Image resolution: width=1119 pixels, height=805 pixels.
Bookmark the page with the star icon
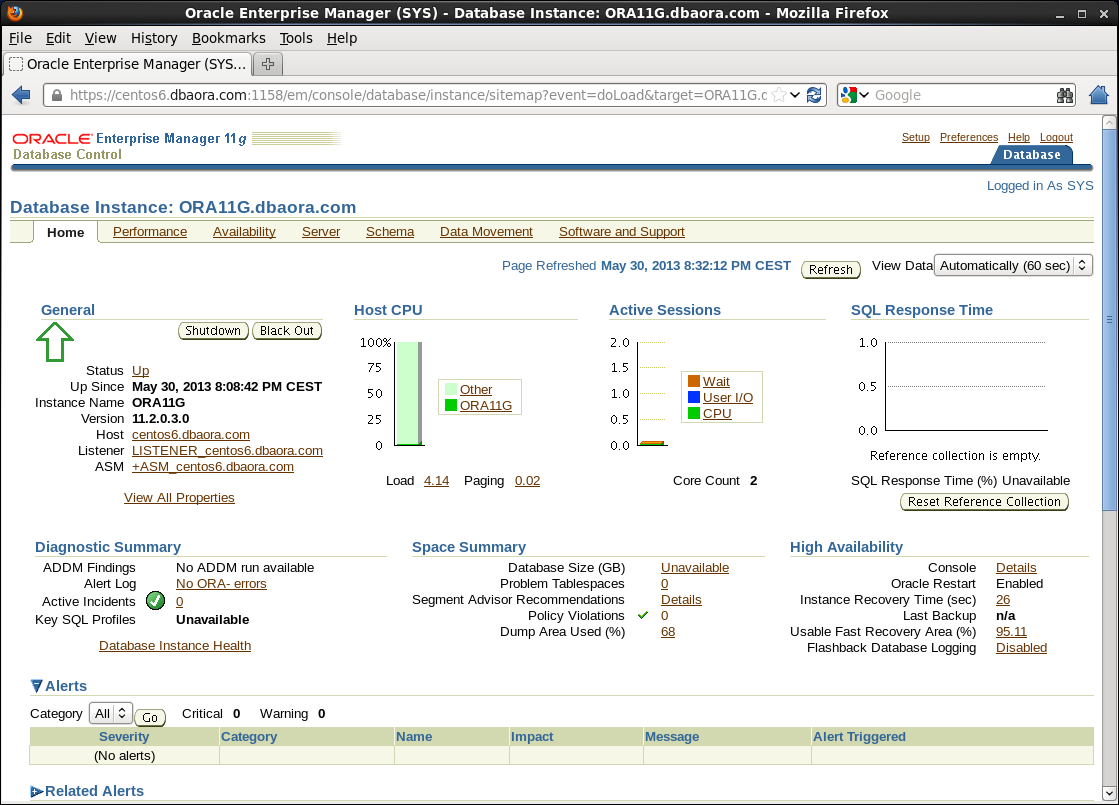[779, 95]
